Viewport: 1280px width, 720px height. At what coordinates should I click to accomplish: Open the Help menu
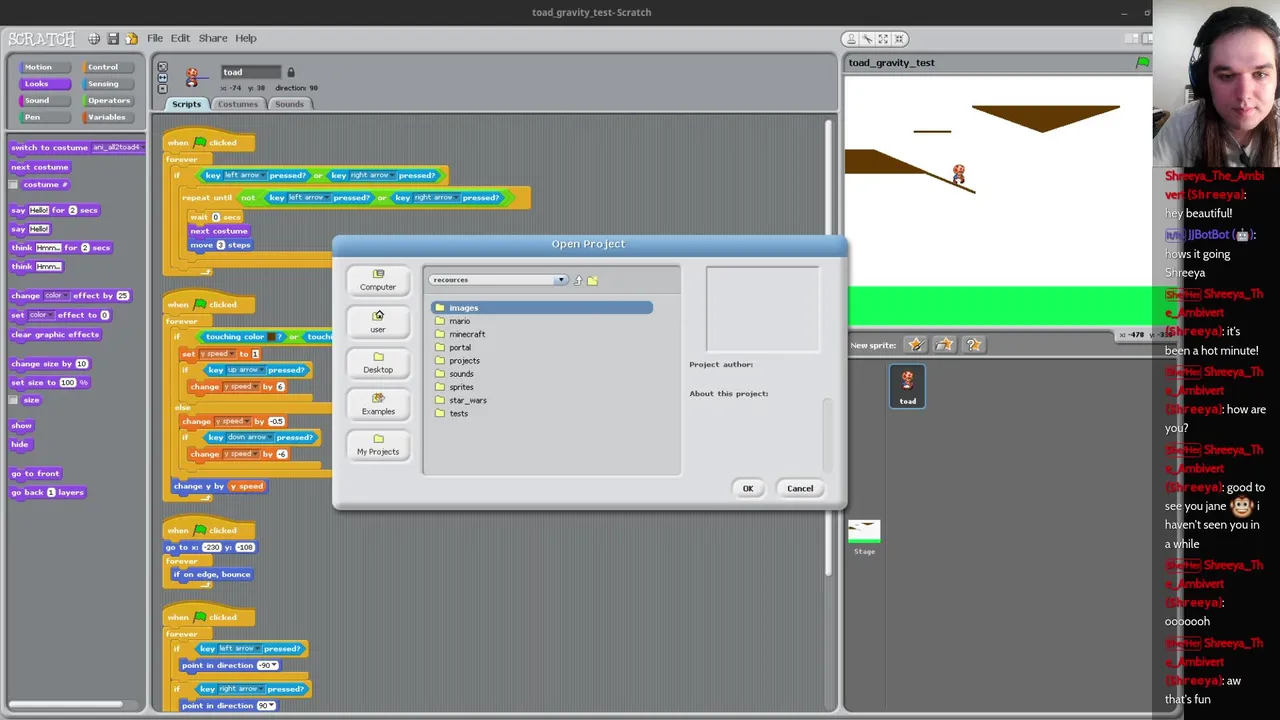coord(246,38)
